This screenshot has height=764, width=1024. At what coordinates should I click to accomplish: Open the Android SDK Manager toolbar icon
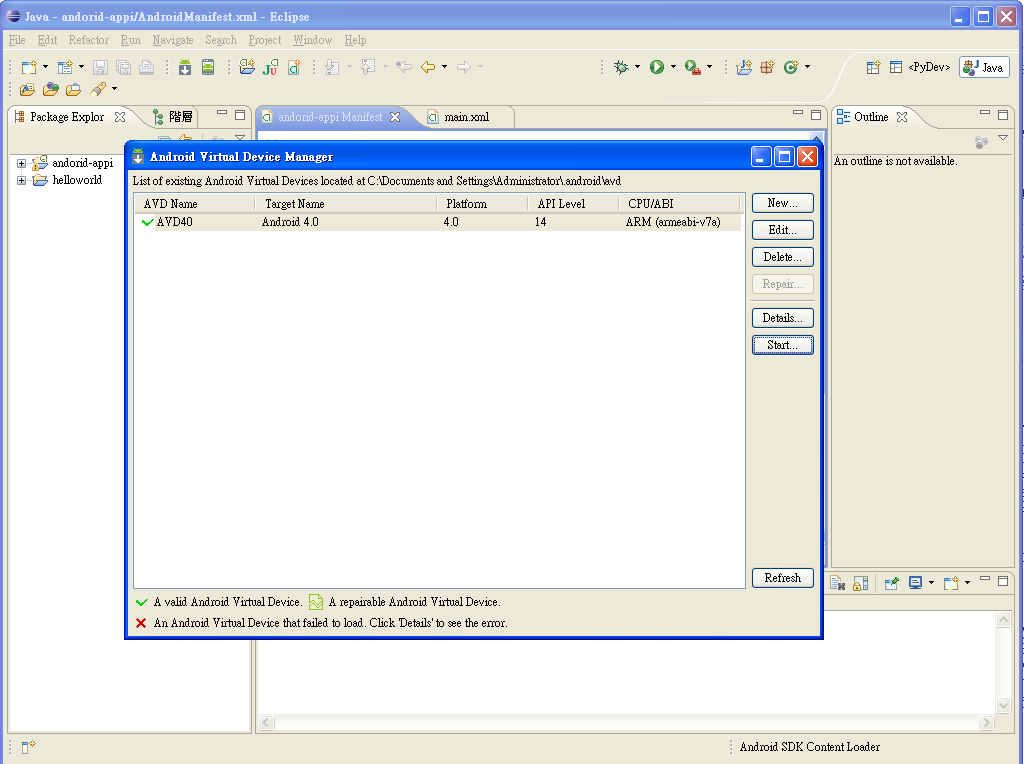click(x=185, y=67)
